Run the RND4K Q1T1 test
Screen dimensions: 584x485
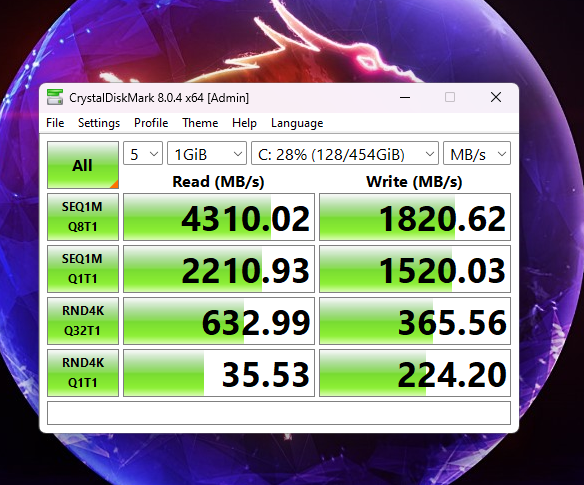coord(83,373)
